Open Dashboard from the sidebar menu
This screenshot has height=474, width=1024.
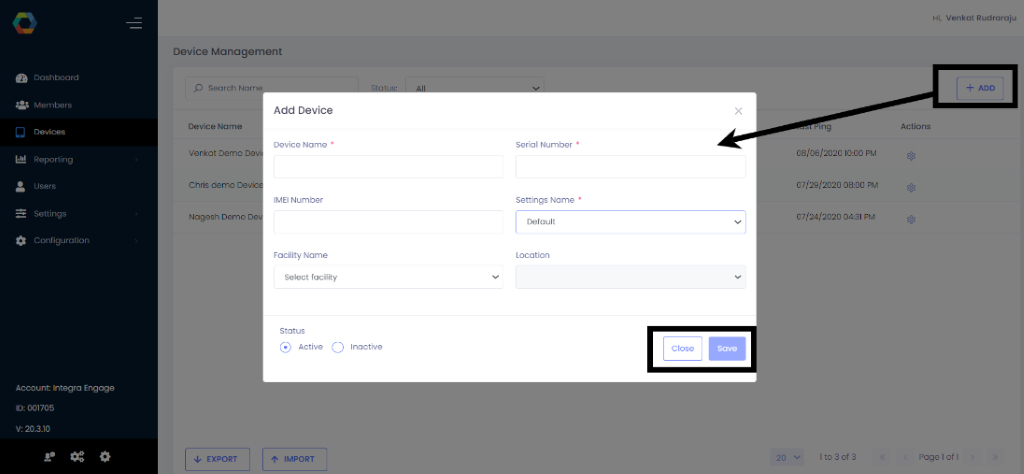[x=56, y=78]
